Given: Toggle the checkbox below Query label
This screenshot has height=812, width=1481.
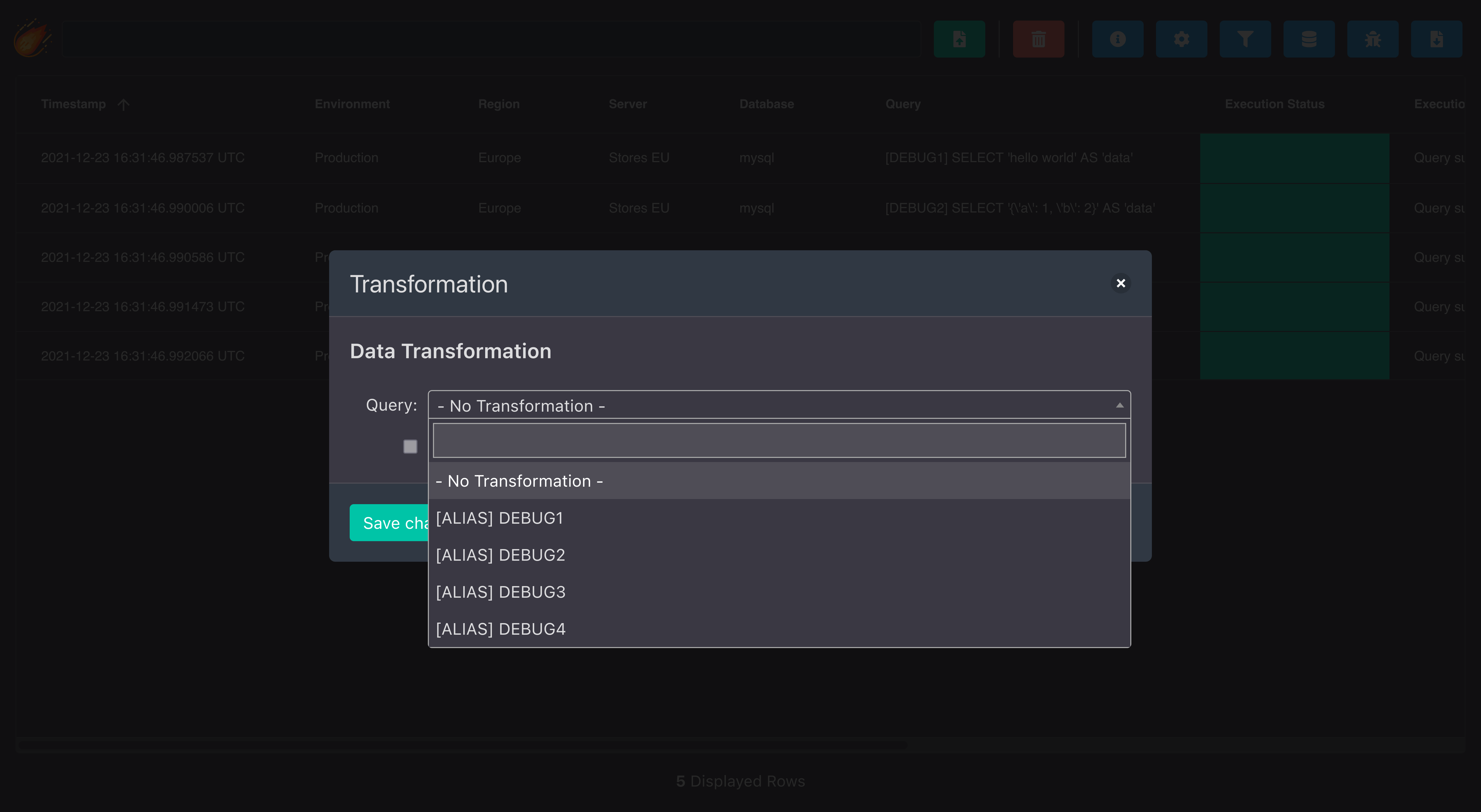Looking at the screenshot, I should 410,447.
